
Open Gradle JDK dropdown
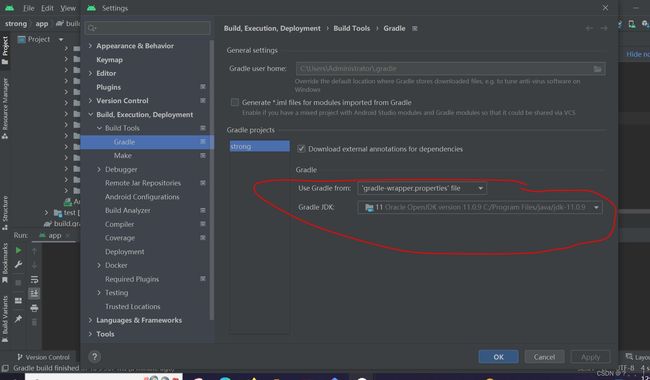click(480, 207)
